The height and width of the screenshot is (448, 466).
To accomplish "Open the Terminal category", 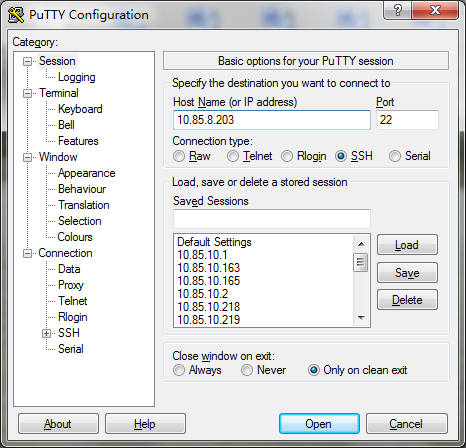I will pyautogui.click(x=59, y=93).
